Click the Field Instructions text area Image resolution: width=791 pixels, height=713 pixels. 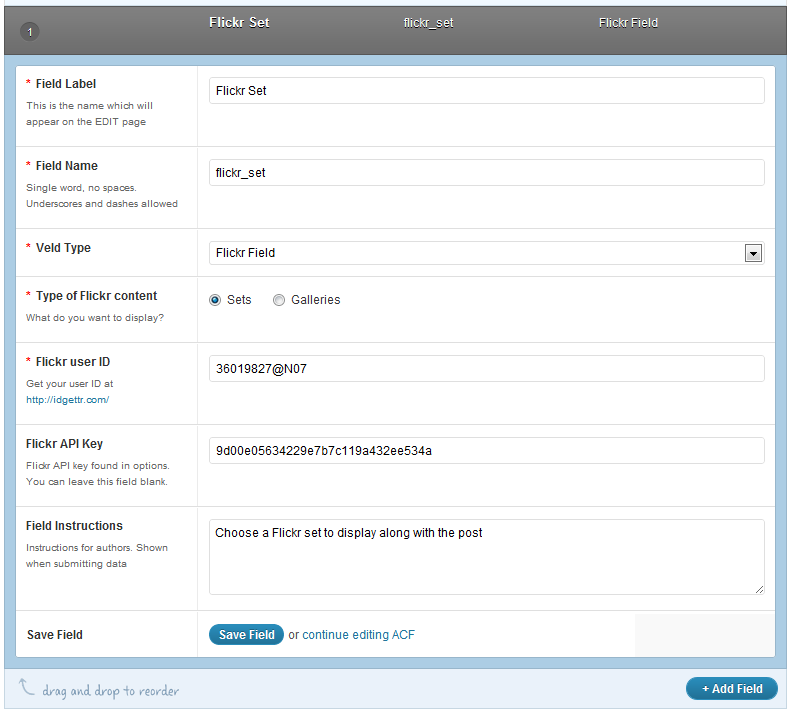[486, 557]
